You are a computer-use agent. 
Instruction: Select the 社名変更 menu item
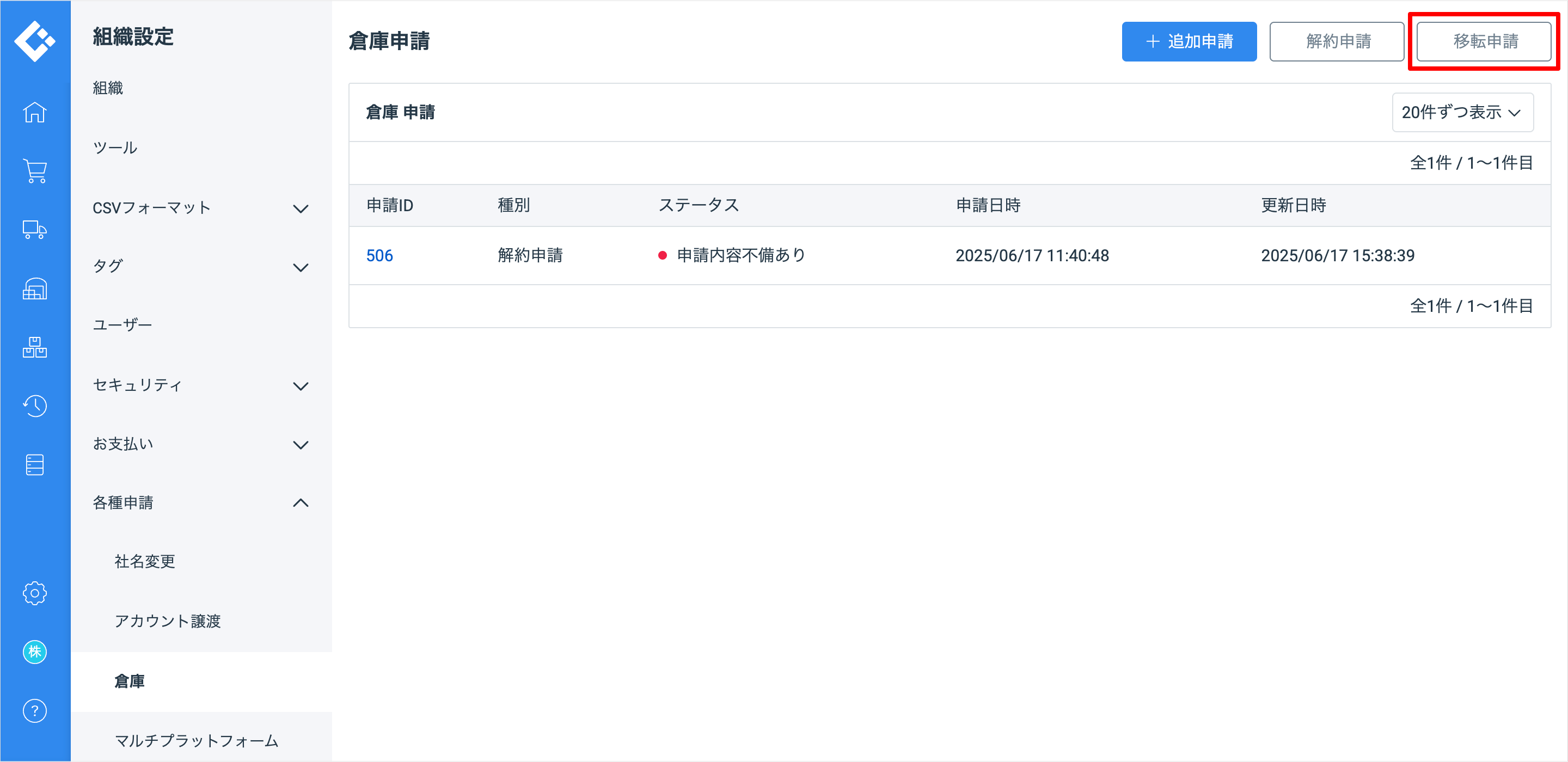click(145, 561)
